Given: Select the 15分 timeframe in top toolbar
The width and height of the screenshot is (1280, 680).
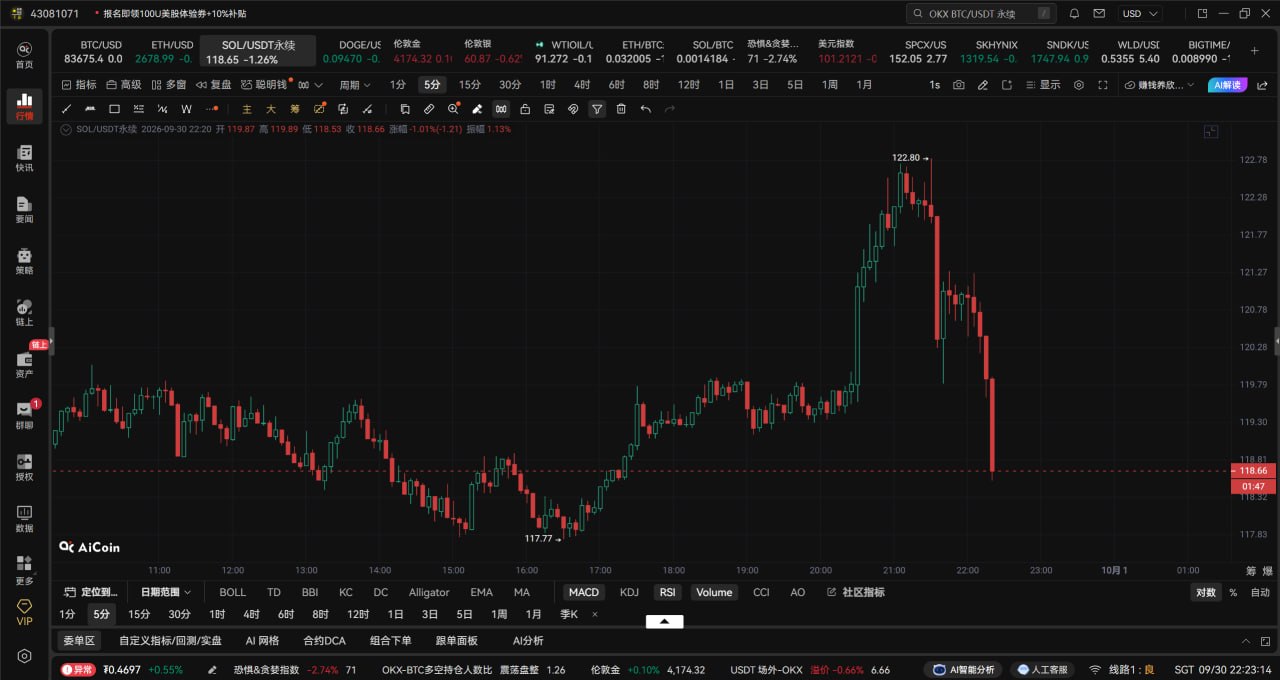Looking at the screenshot, I should tap(469, 85).
